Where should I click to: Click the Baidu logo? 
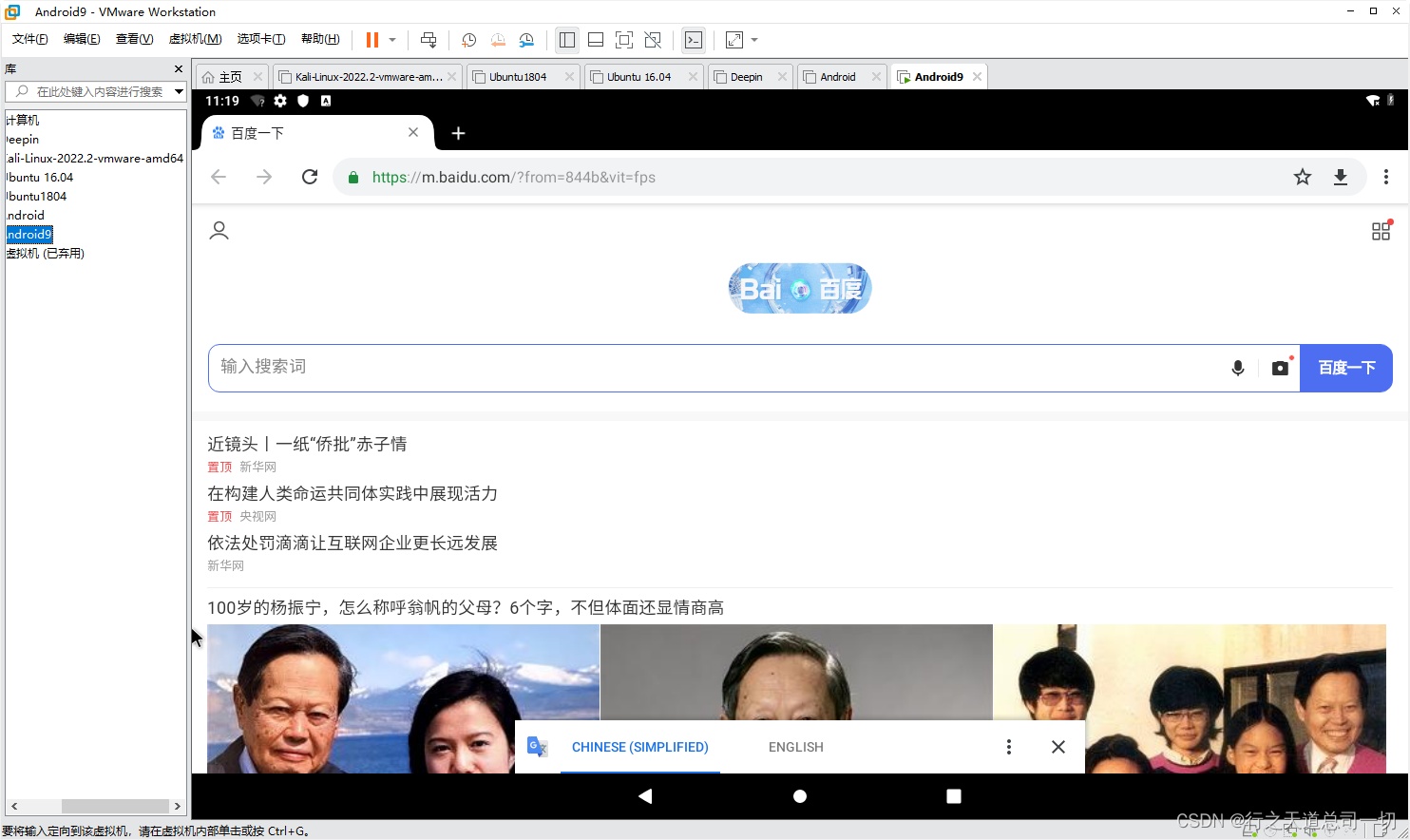tap(800, 288)
